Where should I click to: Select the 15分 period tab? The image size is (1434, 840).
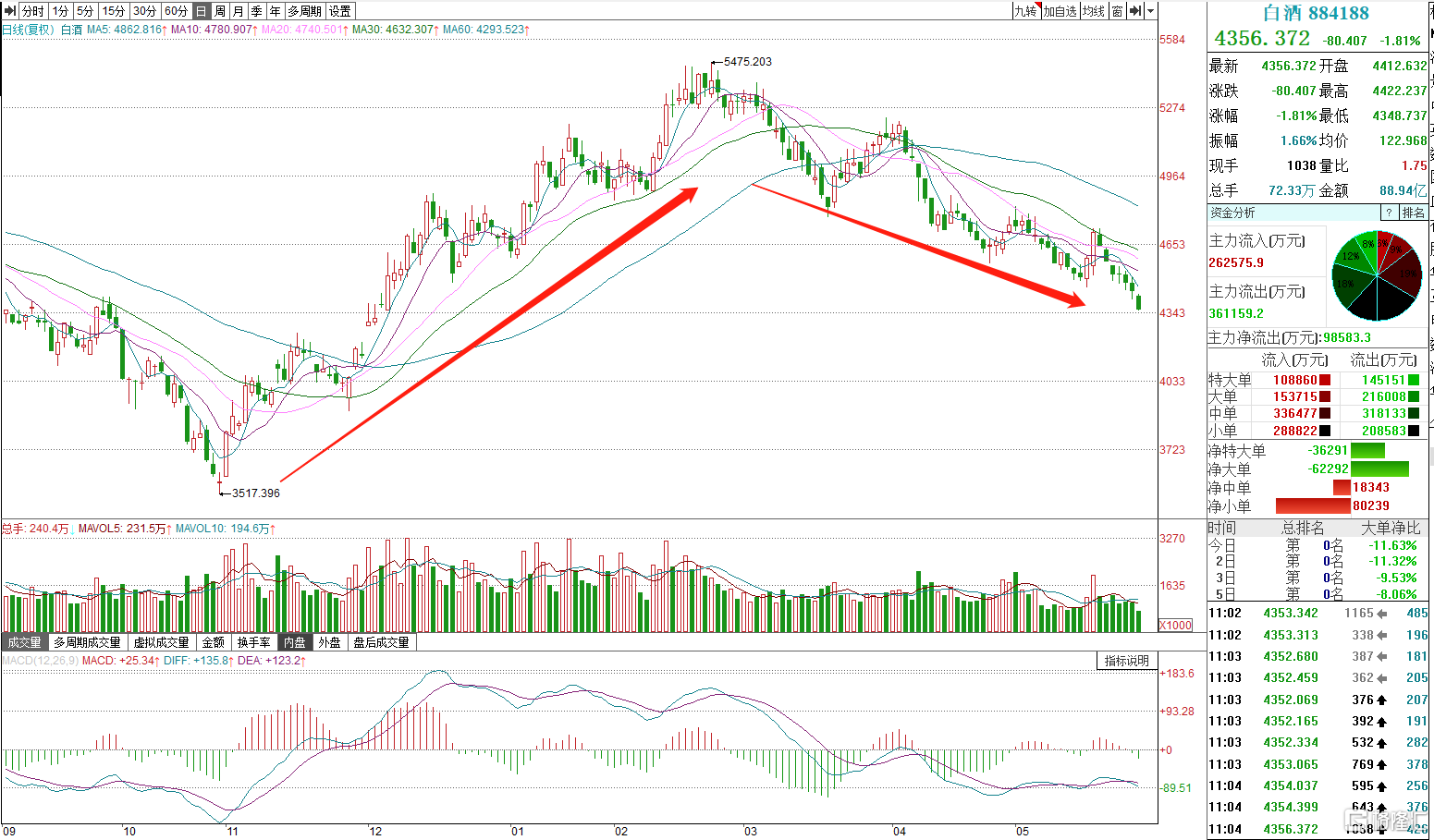(x=114, y=11)
